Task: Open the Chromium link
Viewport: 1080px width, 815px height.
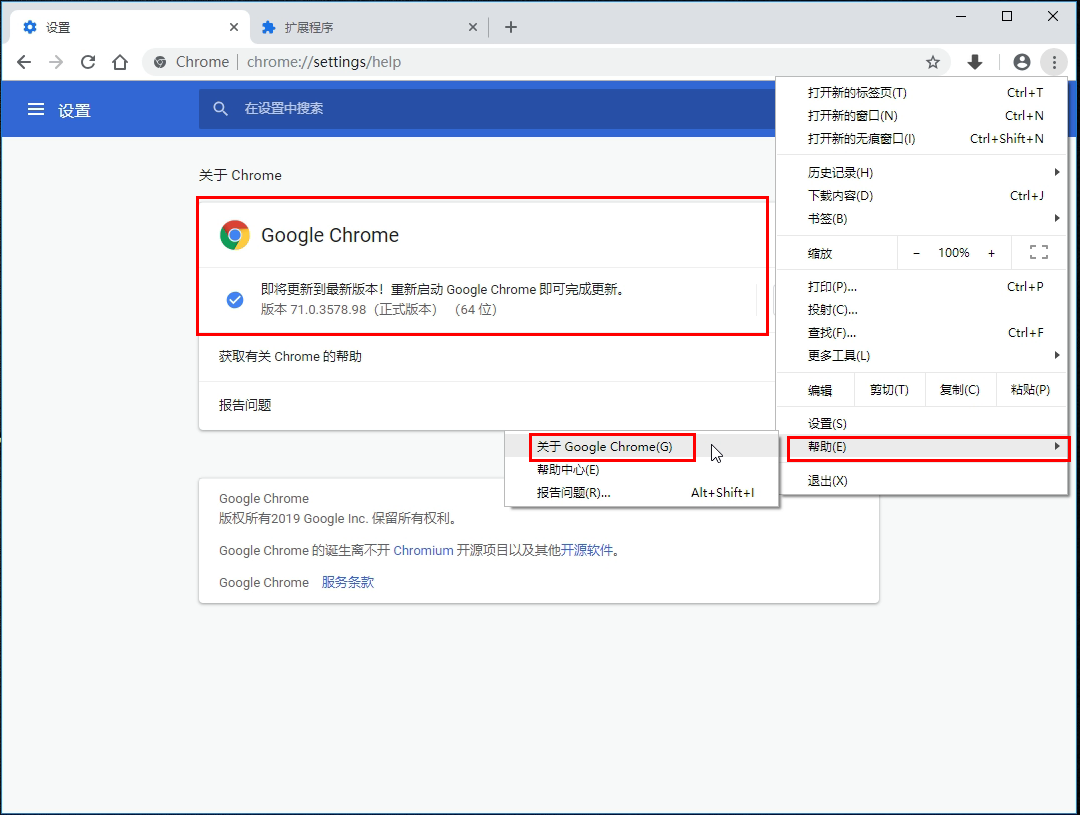Action: pyautogui.click(x=423, y=550)
